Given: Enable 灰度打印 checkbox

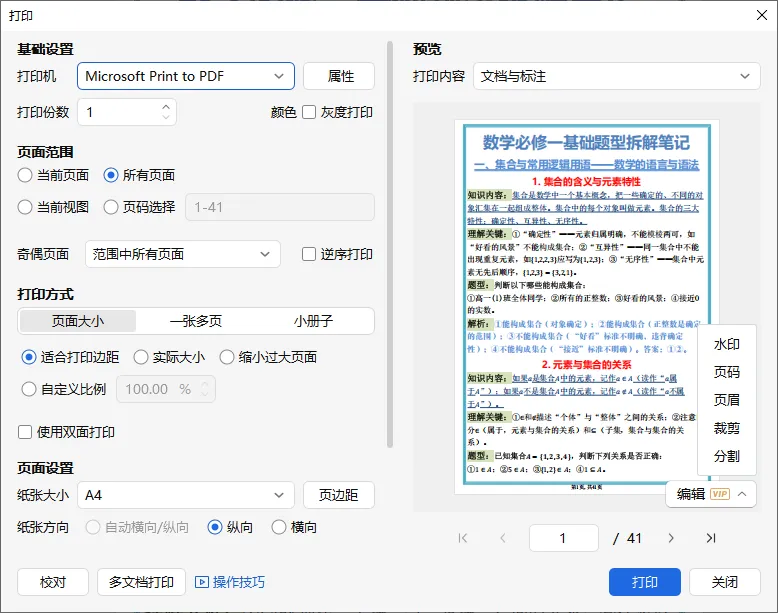Looking at the screenshot, I should pos(309,112).
